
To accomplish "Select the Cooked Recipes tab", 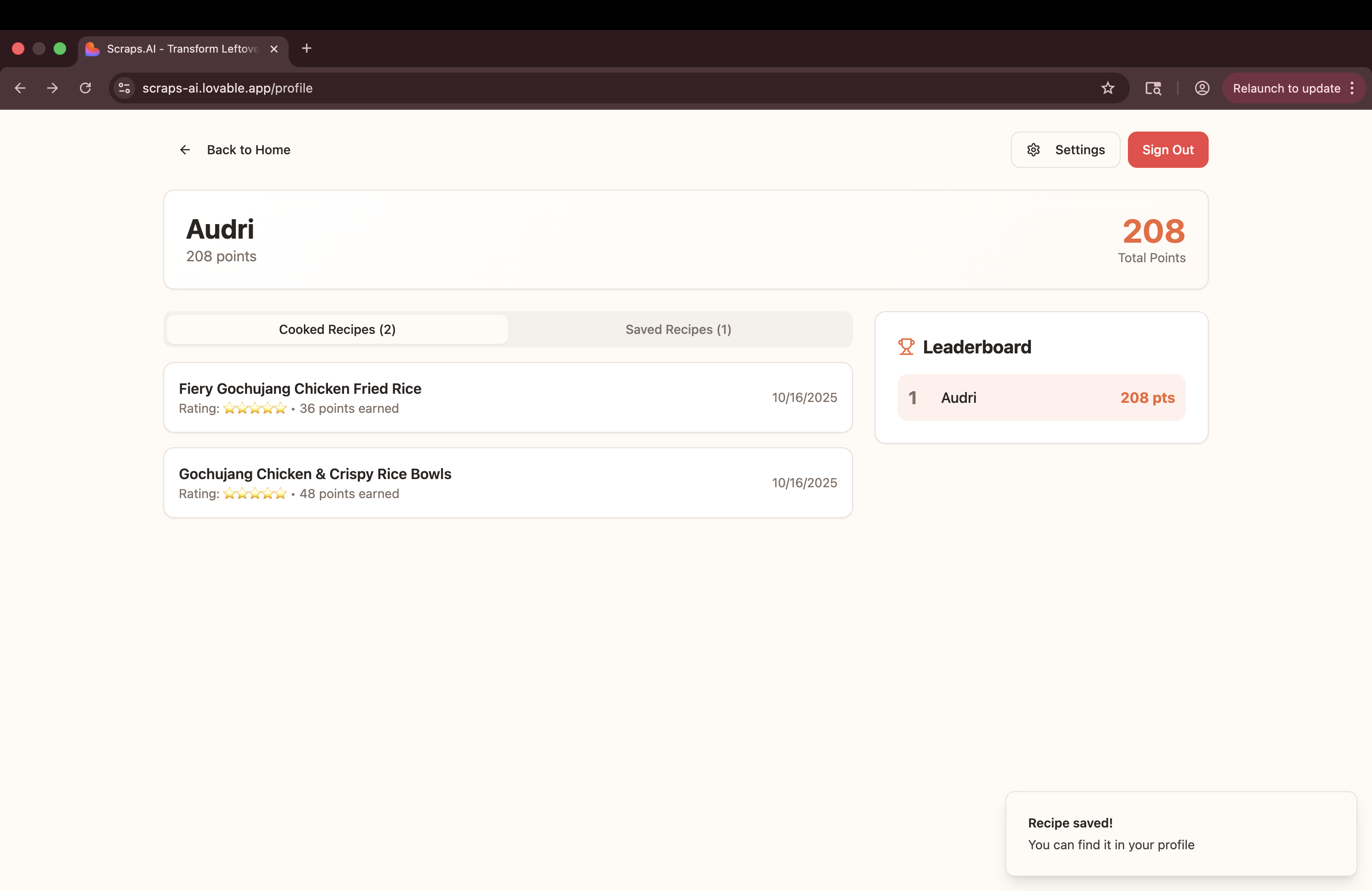I will tap(337, 329).
